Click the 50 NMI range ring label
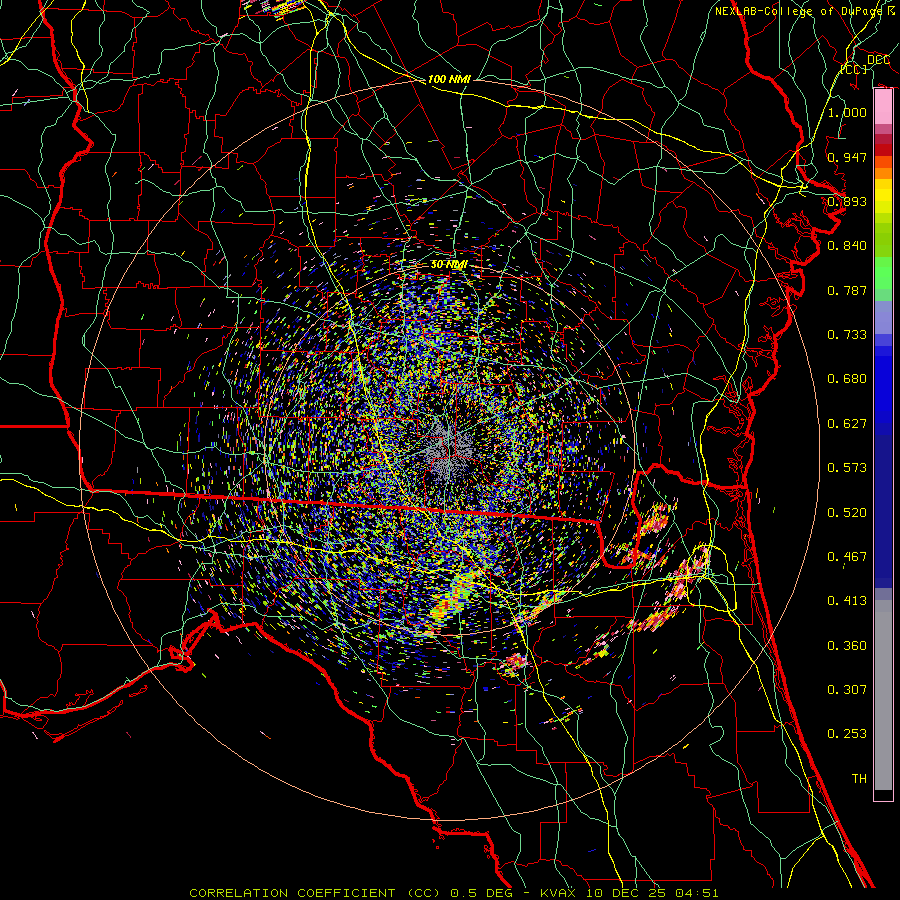Viewport: 900px width, 900px height. (449, 265)
